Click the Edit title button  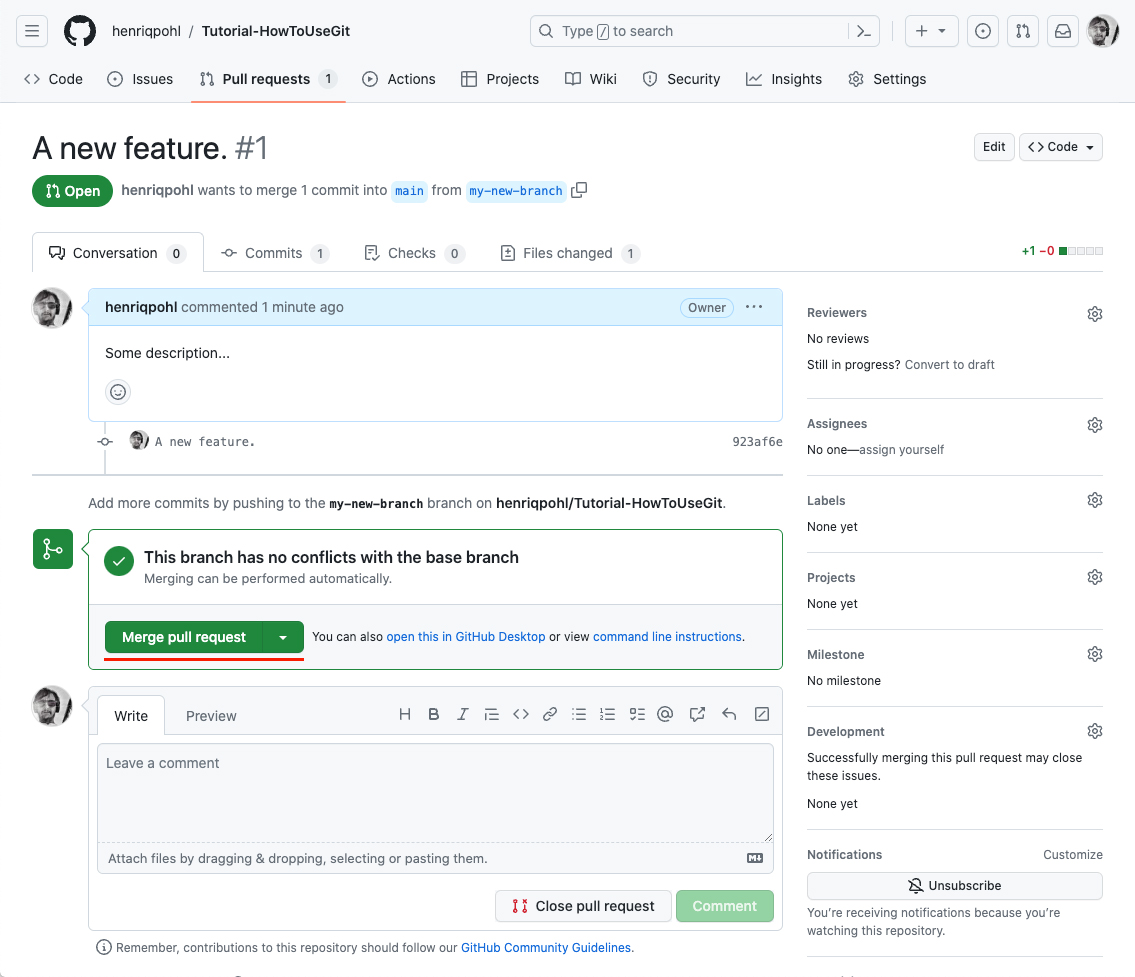tap(994, 147)
